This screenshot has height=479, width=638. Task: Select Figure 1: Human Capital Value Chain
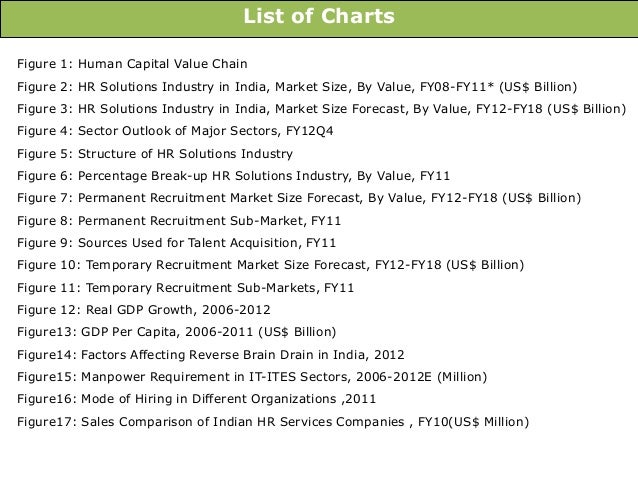click(x=132, y=64)
